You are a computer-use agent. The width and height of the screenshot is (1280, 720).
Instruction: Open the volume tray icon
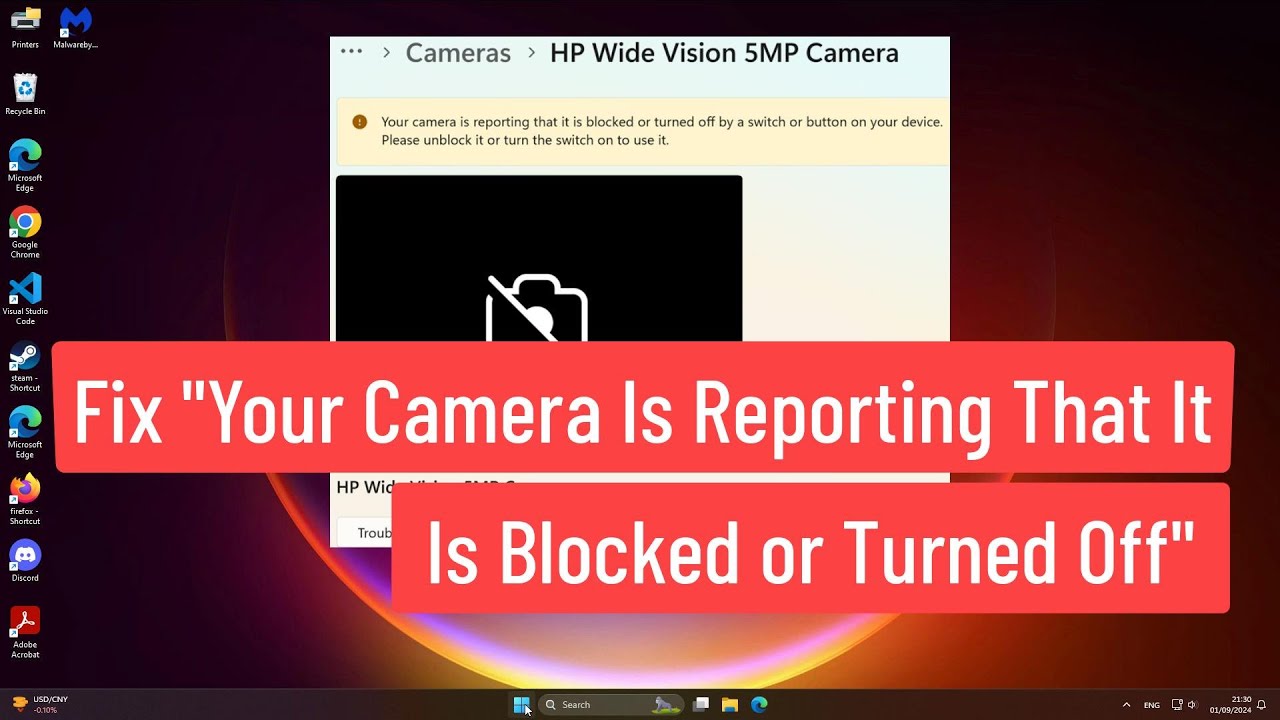(1192, 705)
